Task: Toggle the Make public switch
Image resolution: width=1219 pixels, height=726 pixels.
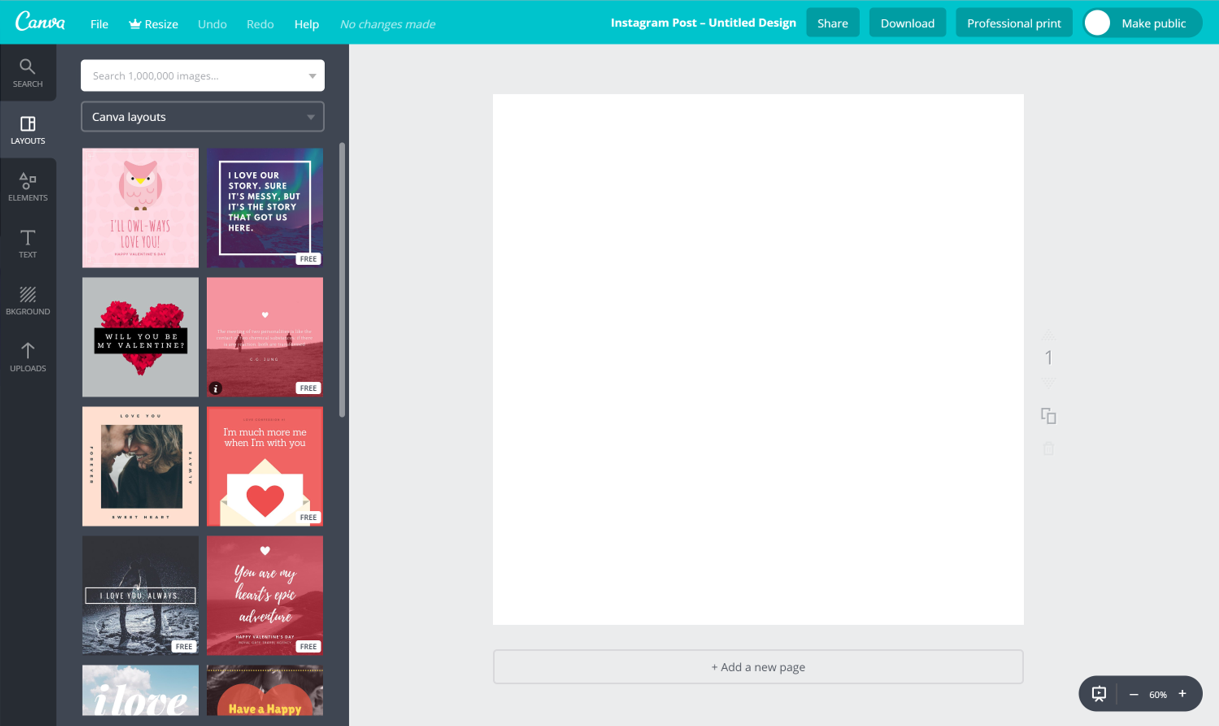Action: [x=1098, y=23]
